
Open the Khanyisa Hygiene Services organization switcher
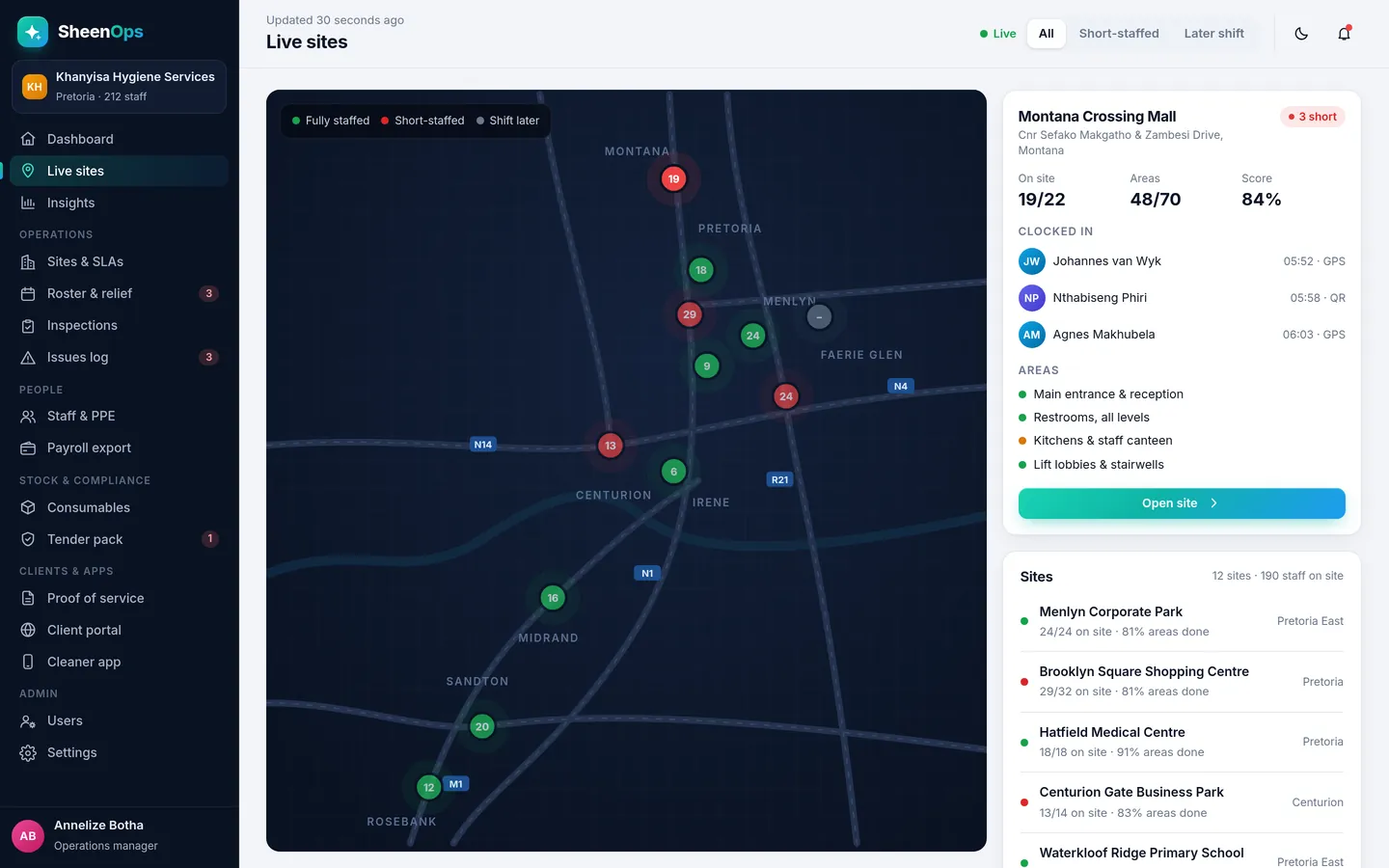pyautogui.click(x=119, y=87)
